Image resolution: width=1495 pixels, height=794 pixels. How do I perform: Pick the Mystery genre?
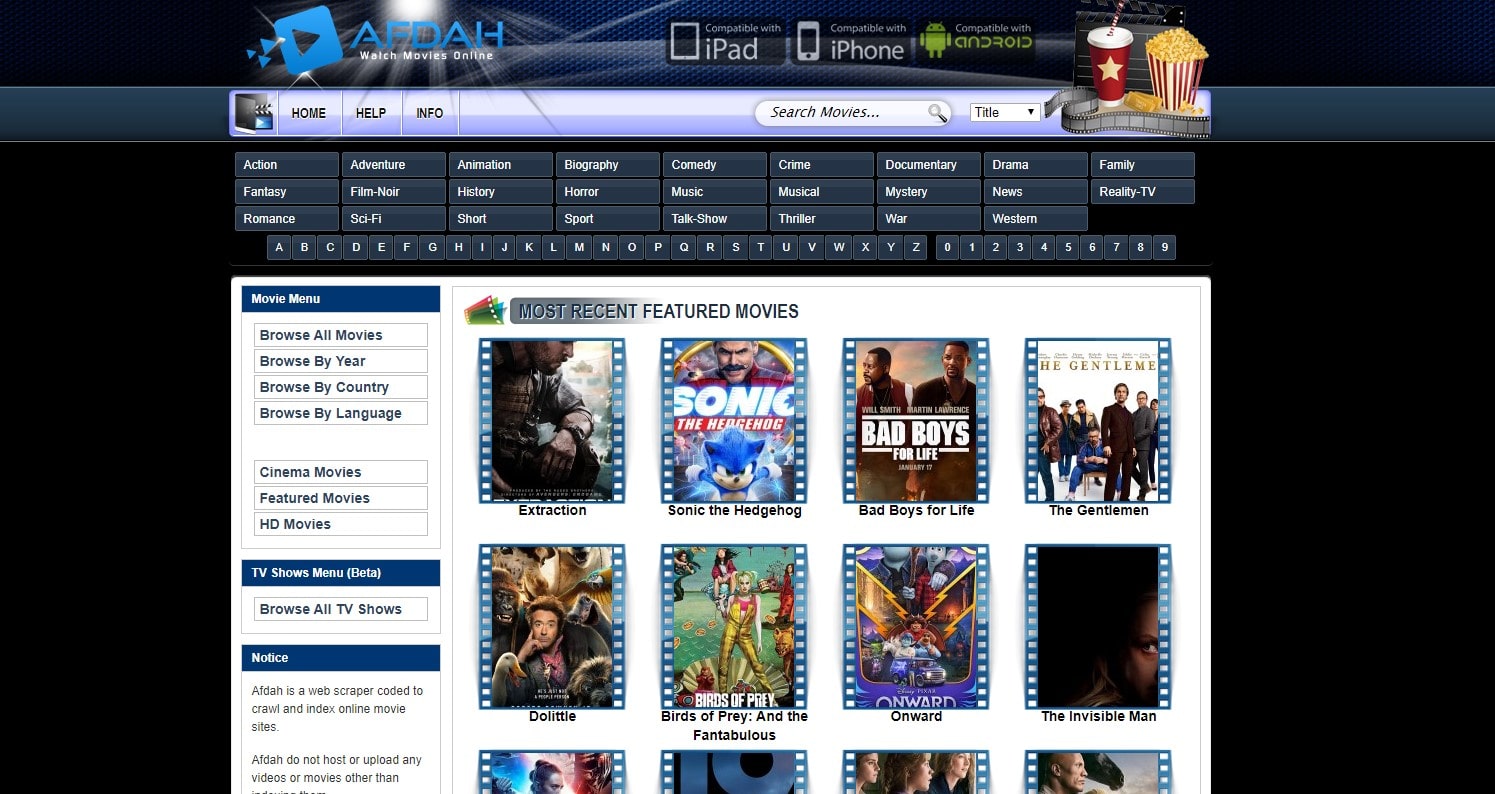[929, 192]
